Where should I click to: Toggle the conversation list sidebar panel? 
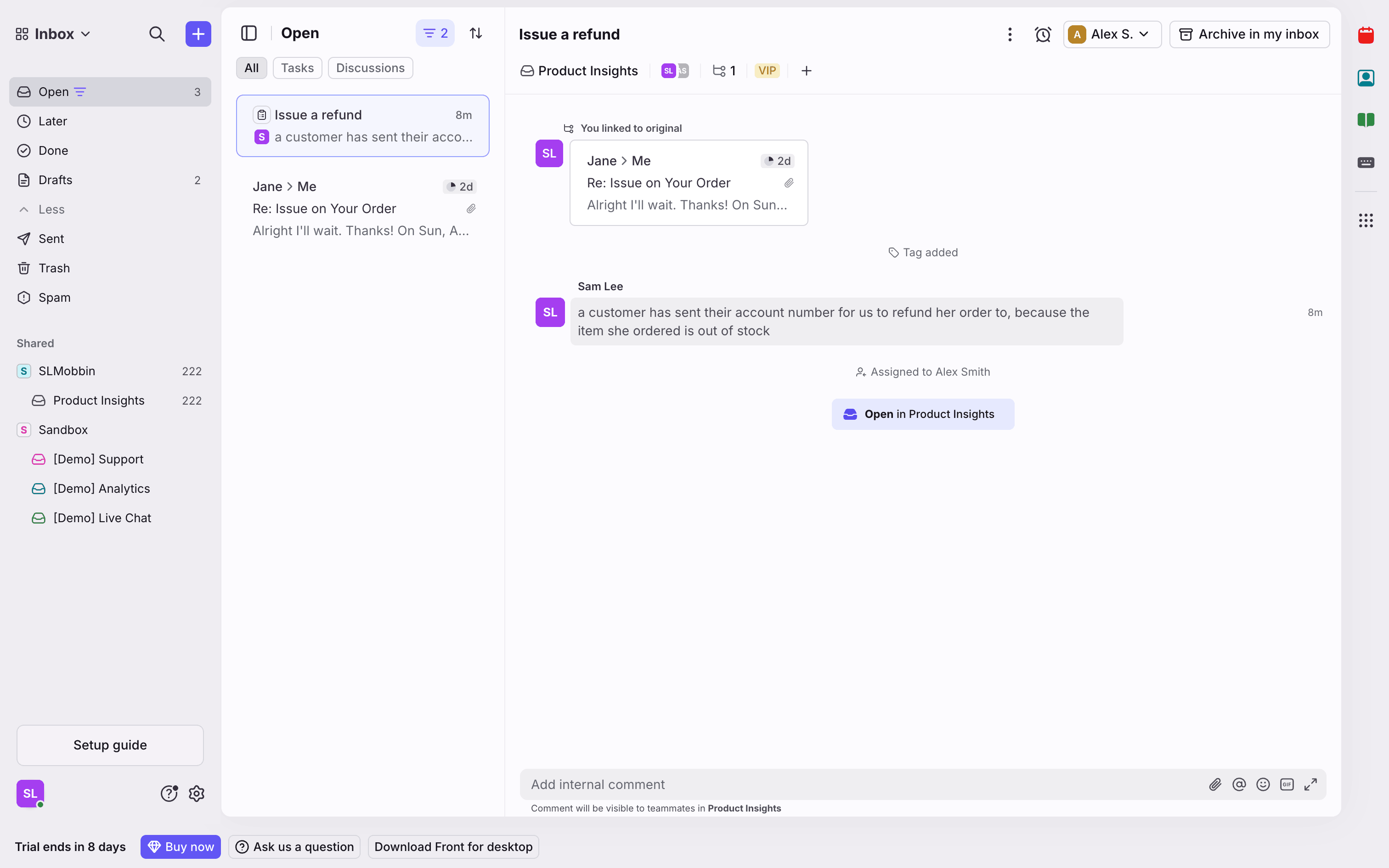248,33
